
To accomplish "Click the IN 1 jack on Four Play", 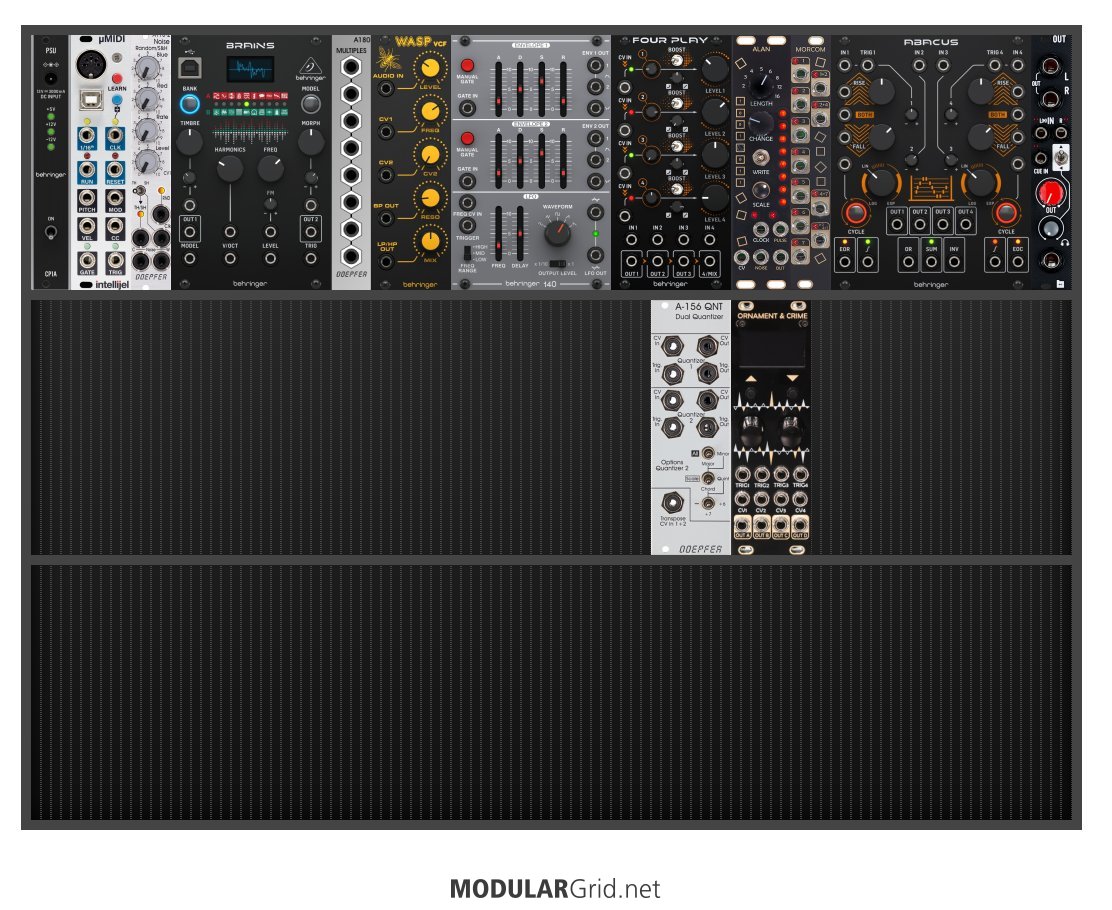I will pyautogui.click(x=631, y=240).
